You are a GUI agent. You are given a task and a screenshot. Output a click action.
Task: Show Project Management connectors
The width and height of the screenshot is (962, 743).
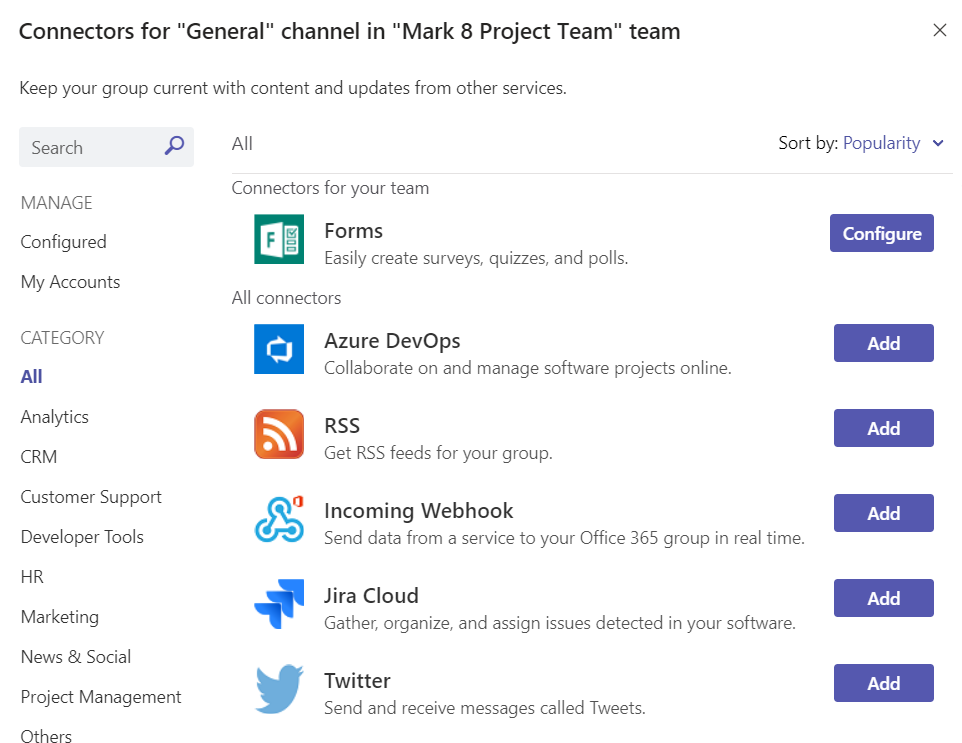pos(101,697)
